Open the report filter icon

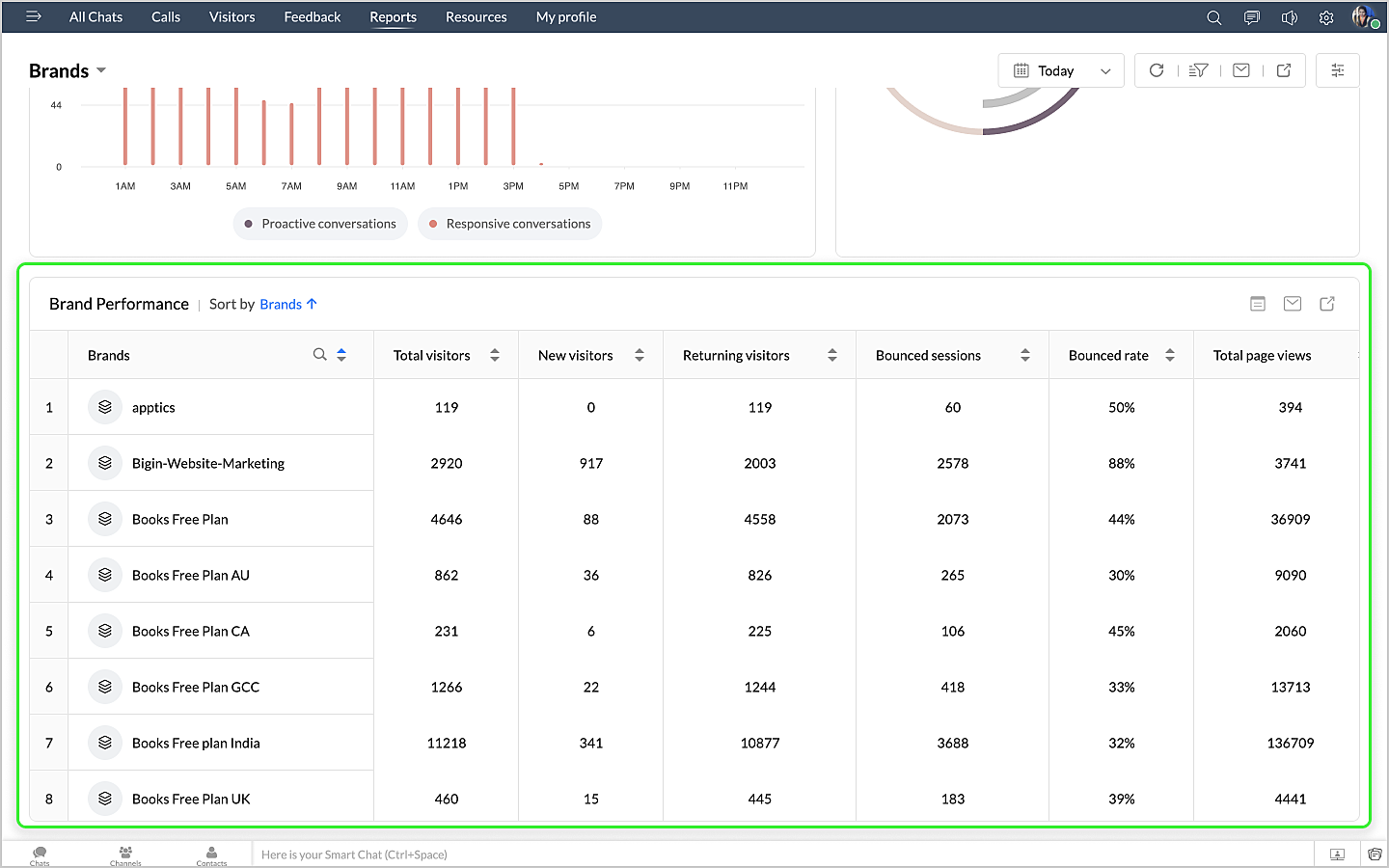coord(1199,70)
